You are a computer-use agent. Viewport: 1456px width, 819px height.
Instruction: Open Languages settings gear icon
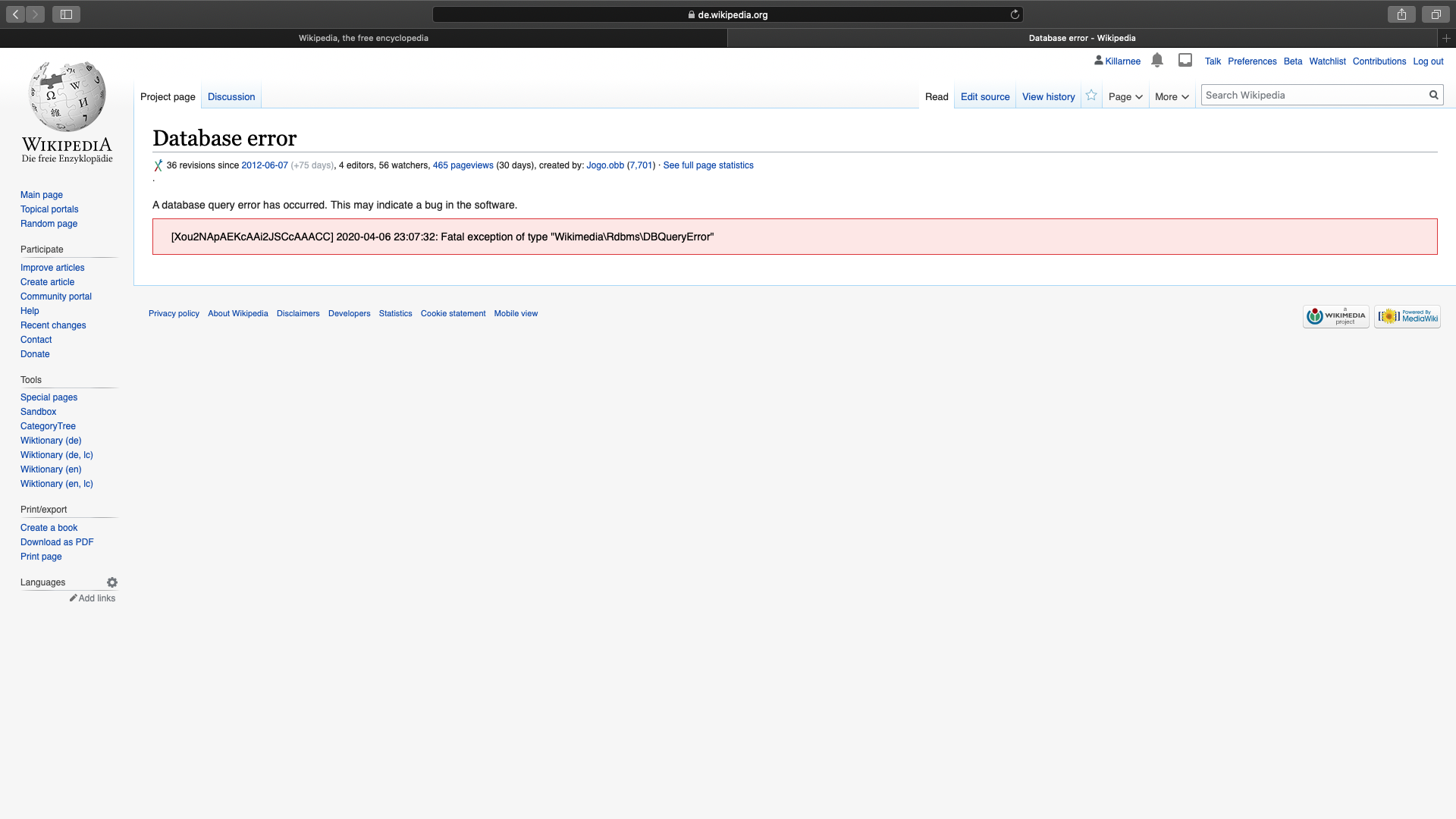(112, 582)
